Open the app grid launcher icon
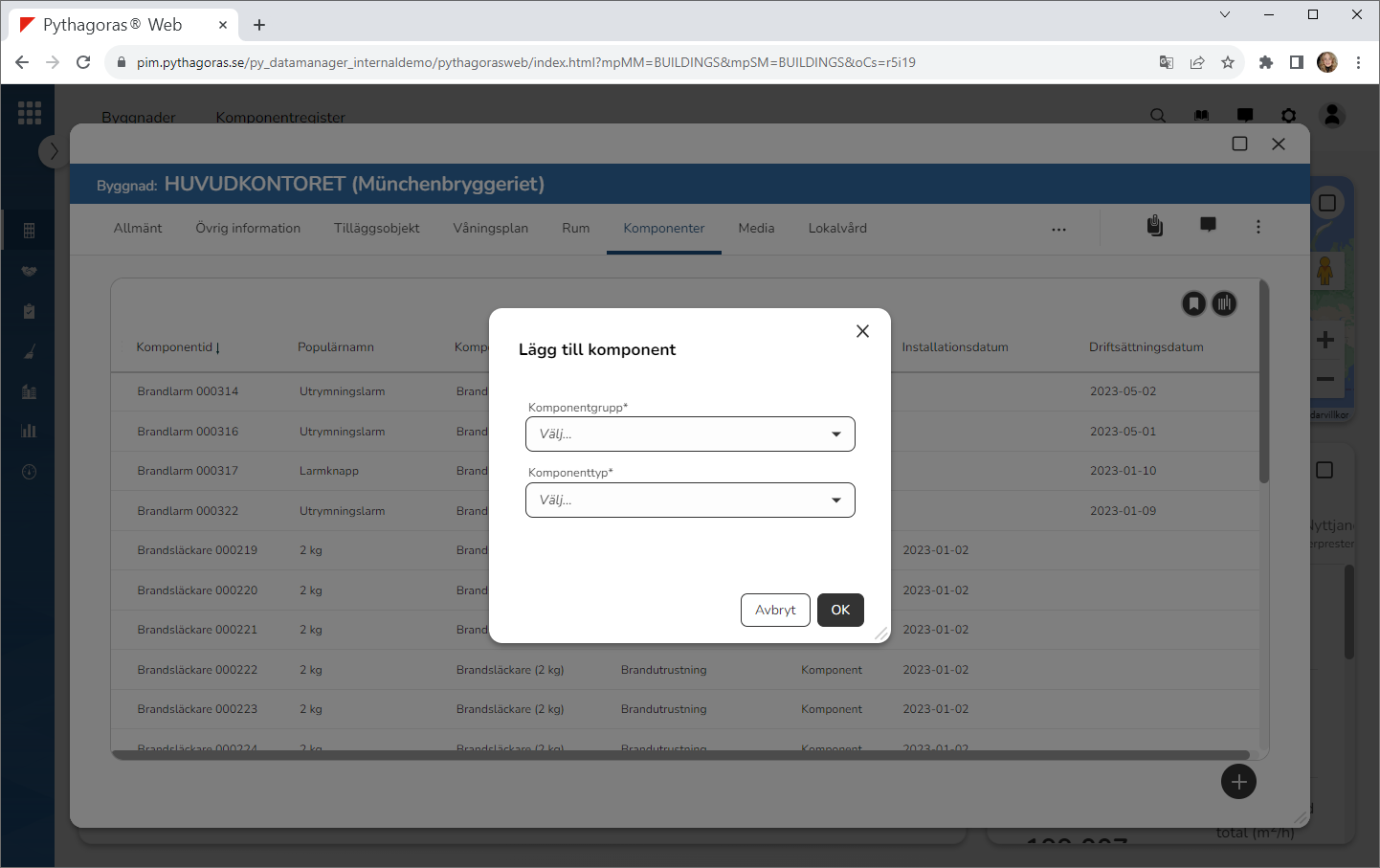1380x868 pixels. coord(30,113)
